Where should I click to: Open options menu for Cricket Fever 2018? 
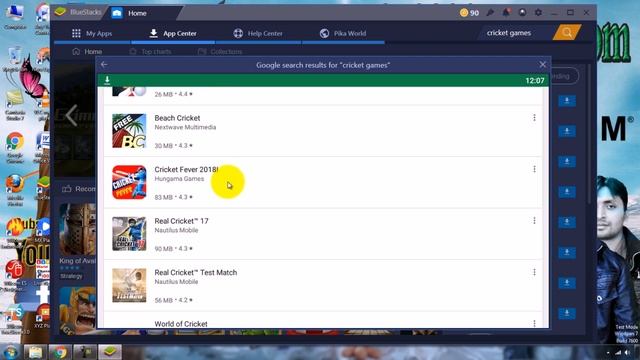coord(534,169)
